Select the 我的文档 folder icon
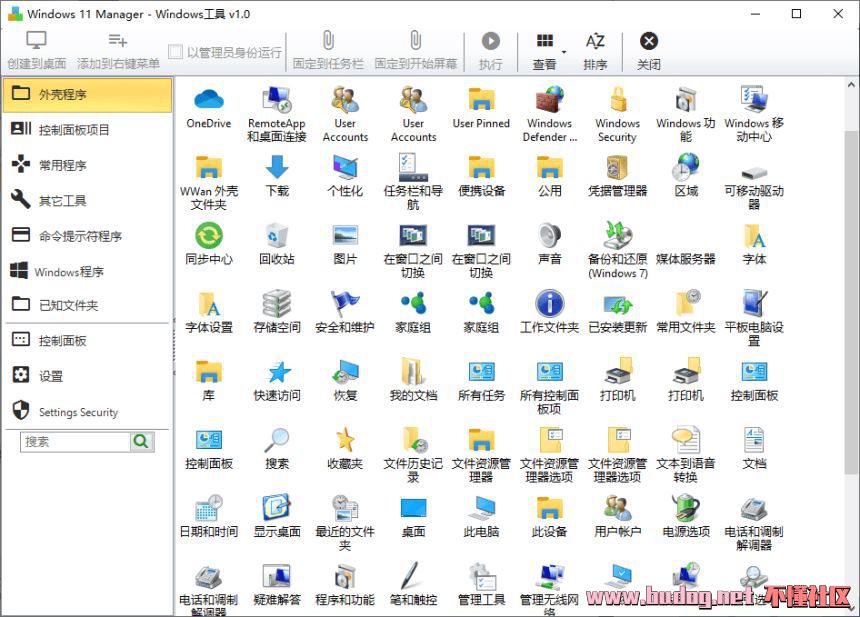The image size is (860, 617). tap(413, 371)
